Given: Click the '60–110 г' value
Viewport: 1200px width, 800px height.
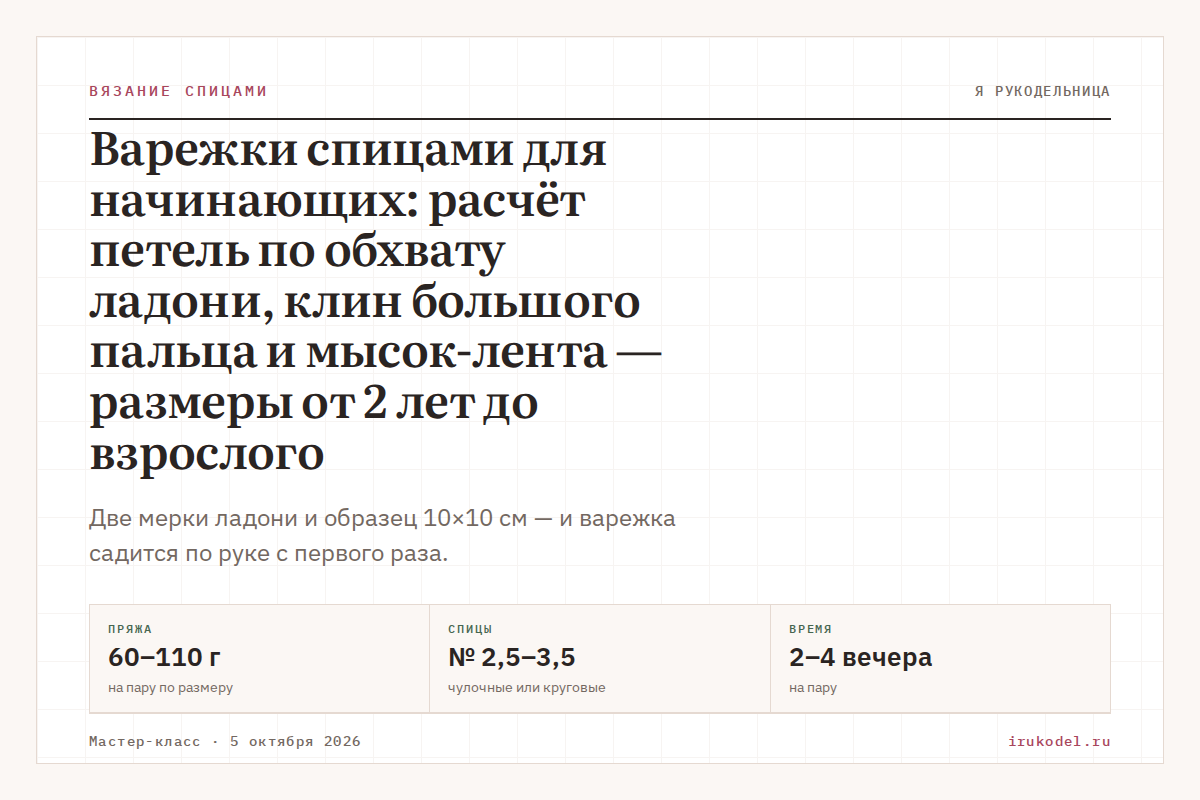Looking at the screenshot, I should pos(164,658).
